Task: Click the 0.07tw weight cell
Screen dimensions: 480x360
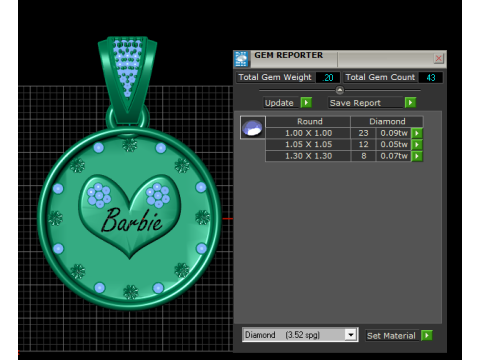Action: tap(394, 156)
